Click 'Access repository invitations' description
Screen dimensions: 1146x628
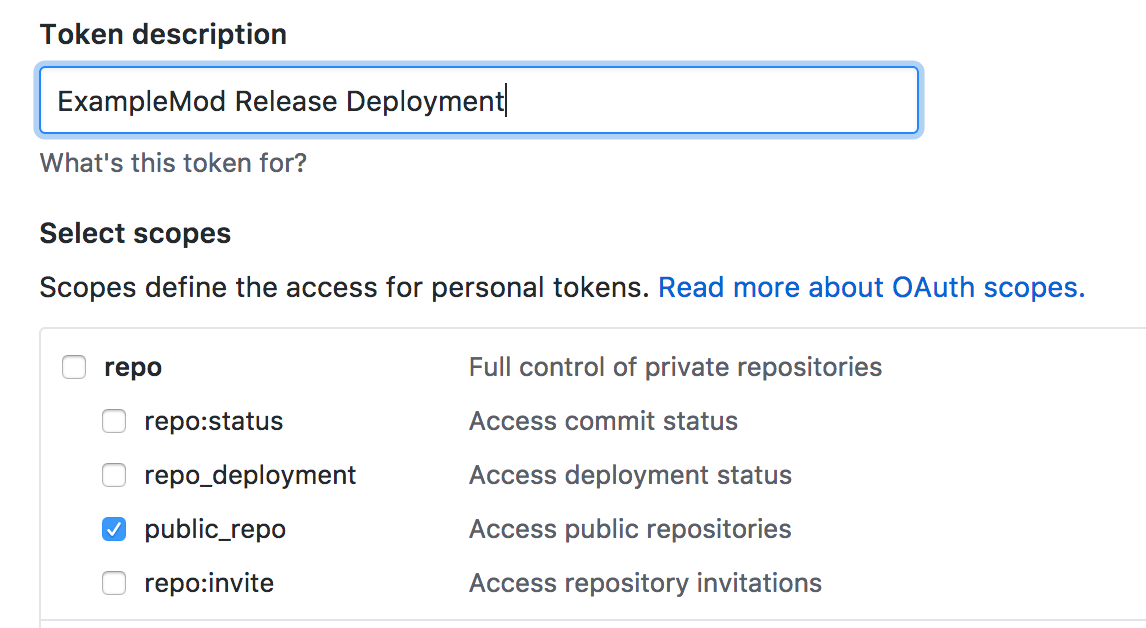tap(645, 583)
